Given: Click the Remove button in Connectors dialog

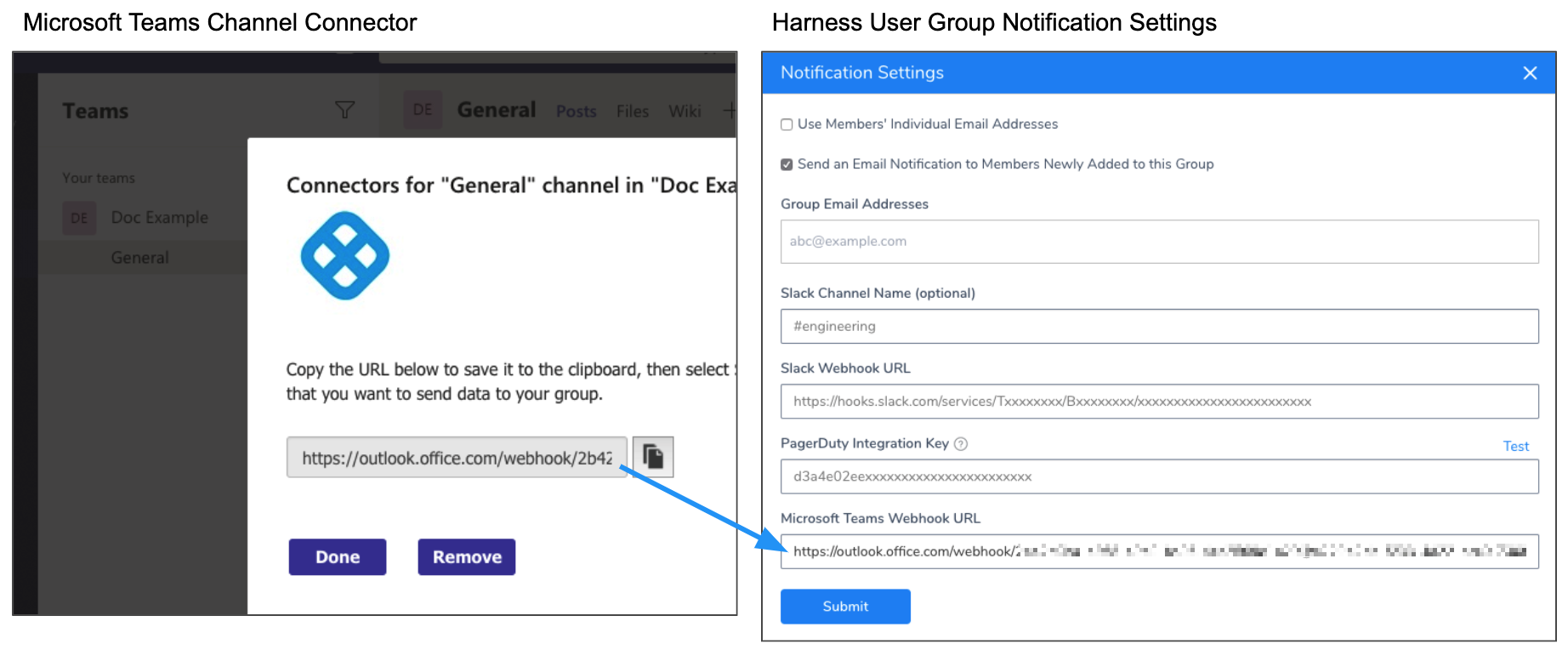Looking at the screenshot, I should (467, 557).
